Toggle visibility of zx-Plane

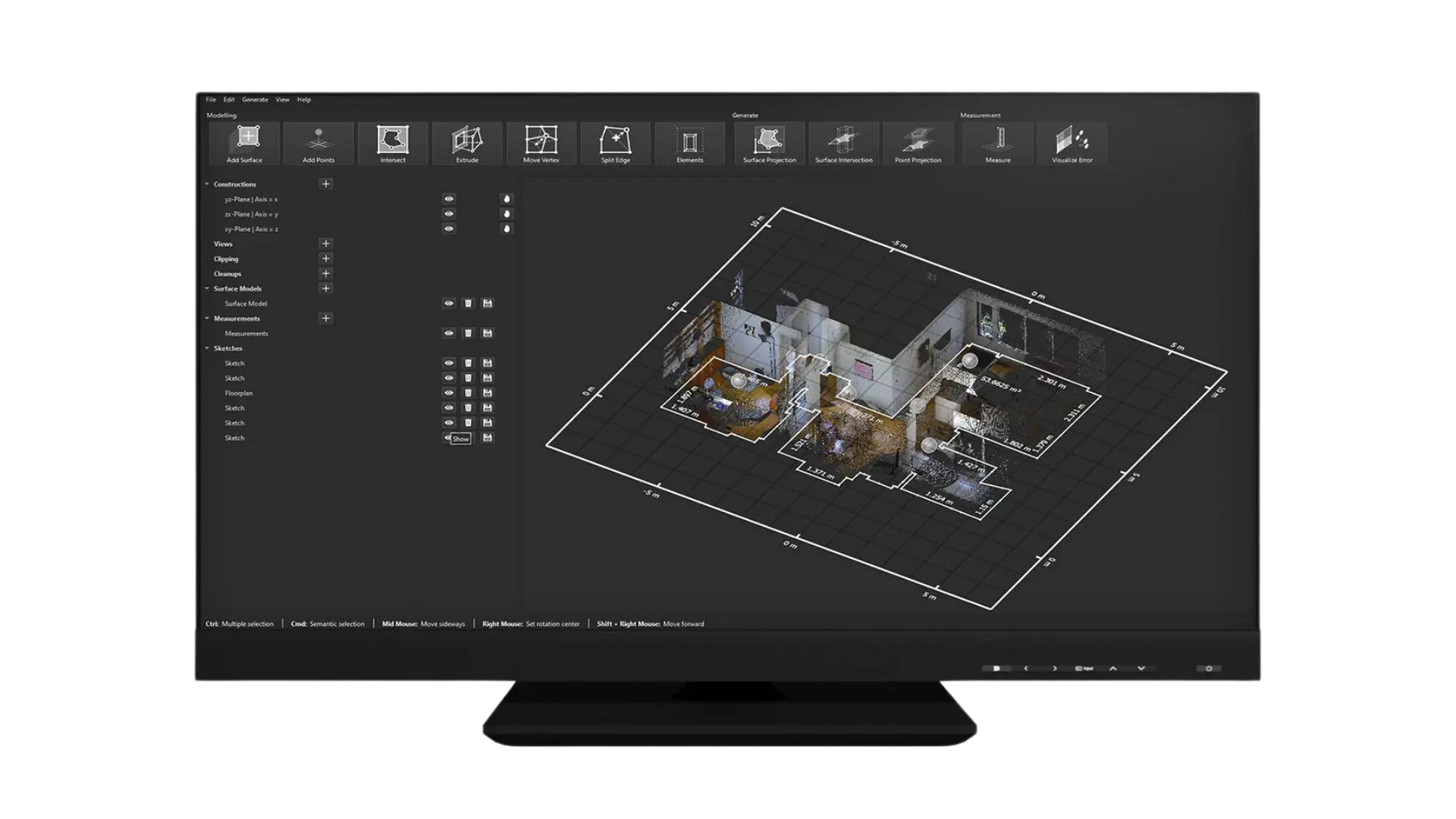coord(449,214)
